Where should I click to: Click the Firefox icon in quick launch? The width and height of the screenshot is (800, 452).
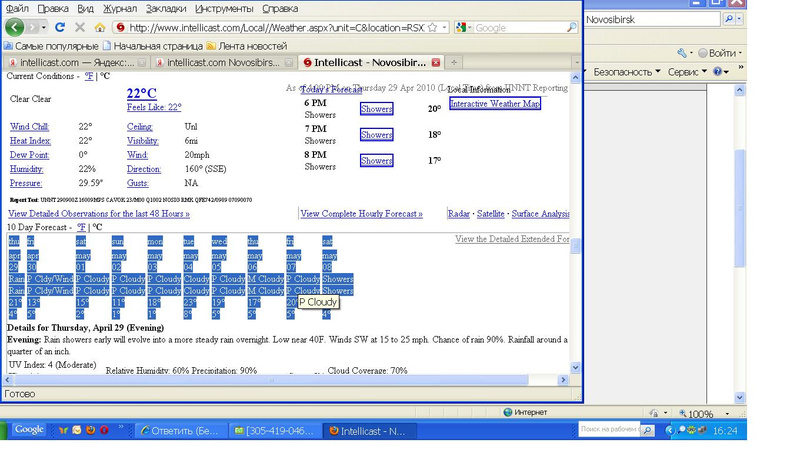point(90,430)
